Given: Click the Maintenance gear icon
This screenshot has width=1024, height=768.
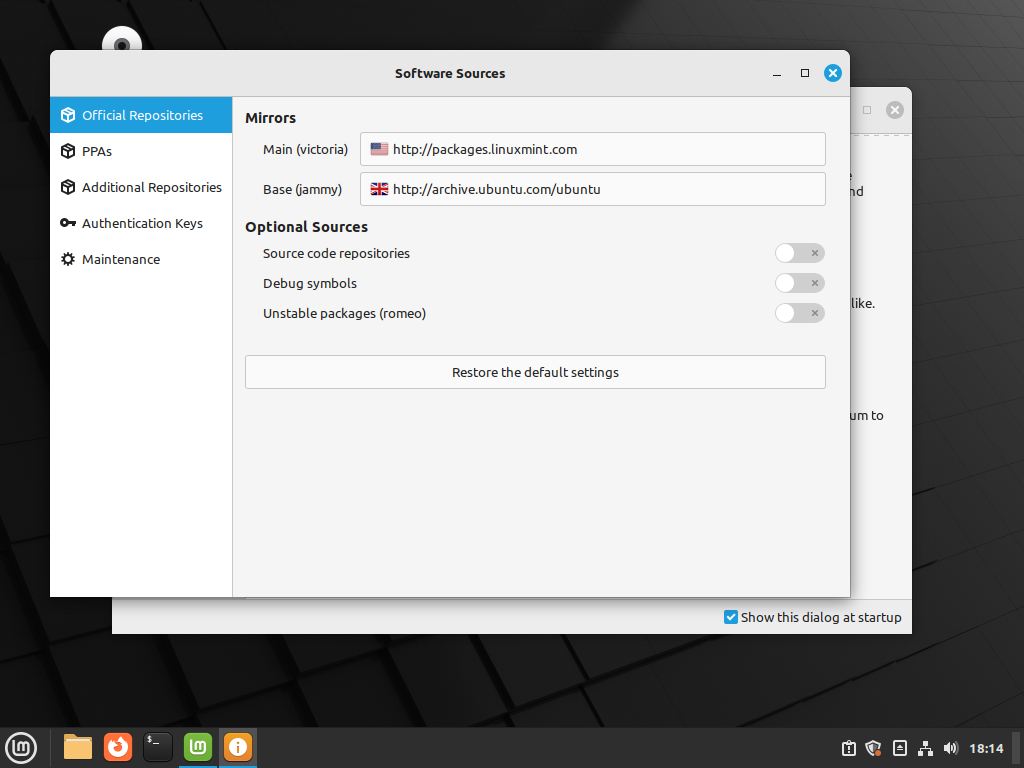Looking at the screenshot, I should [x=68, y=259].
